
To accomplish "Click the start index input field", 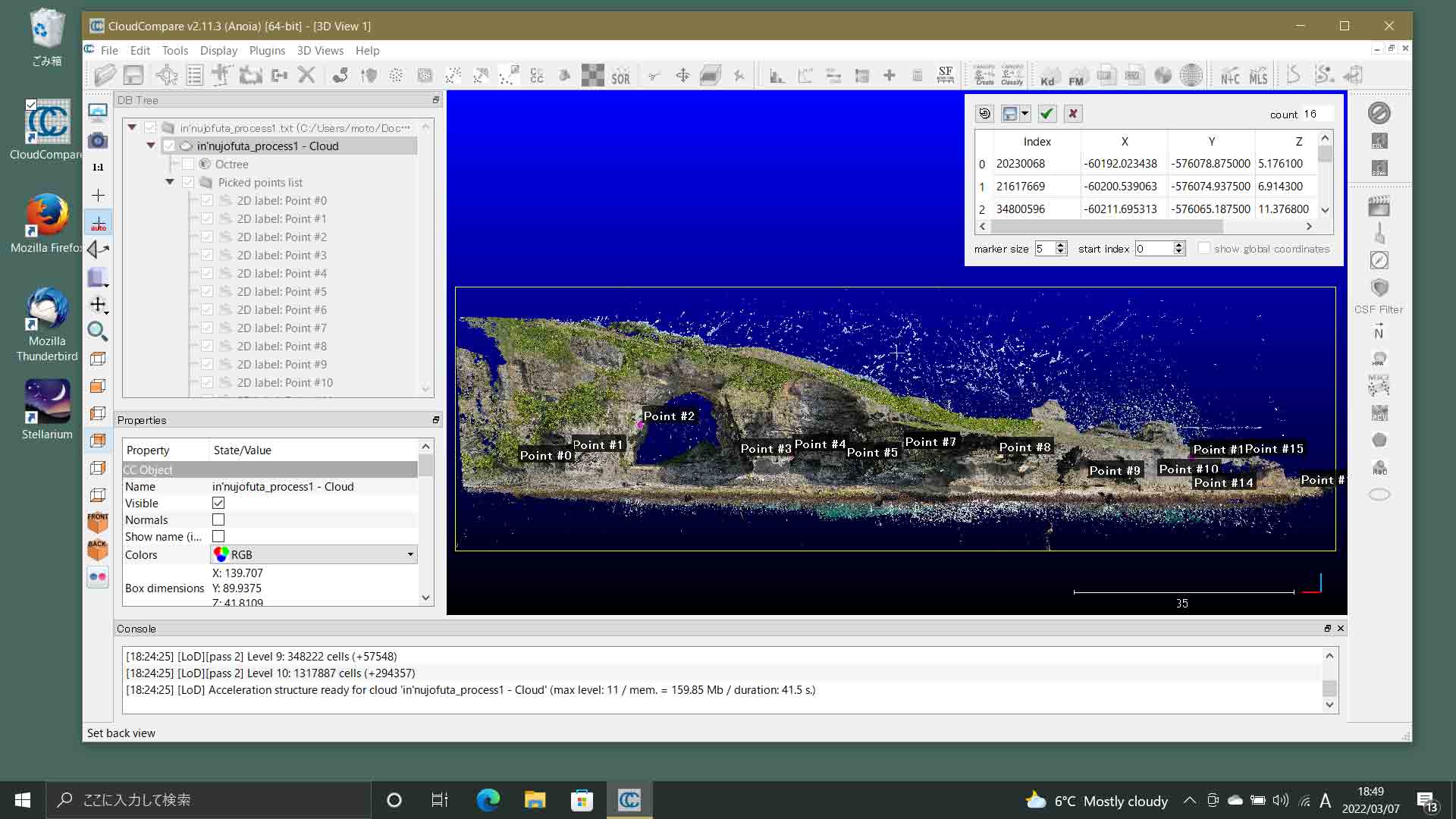I will coord(1154,248).
